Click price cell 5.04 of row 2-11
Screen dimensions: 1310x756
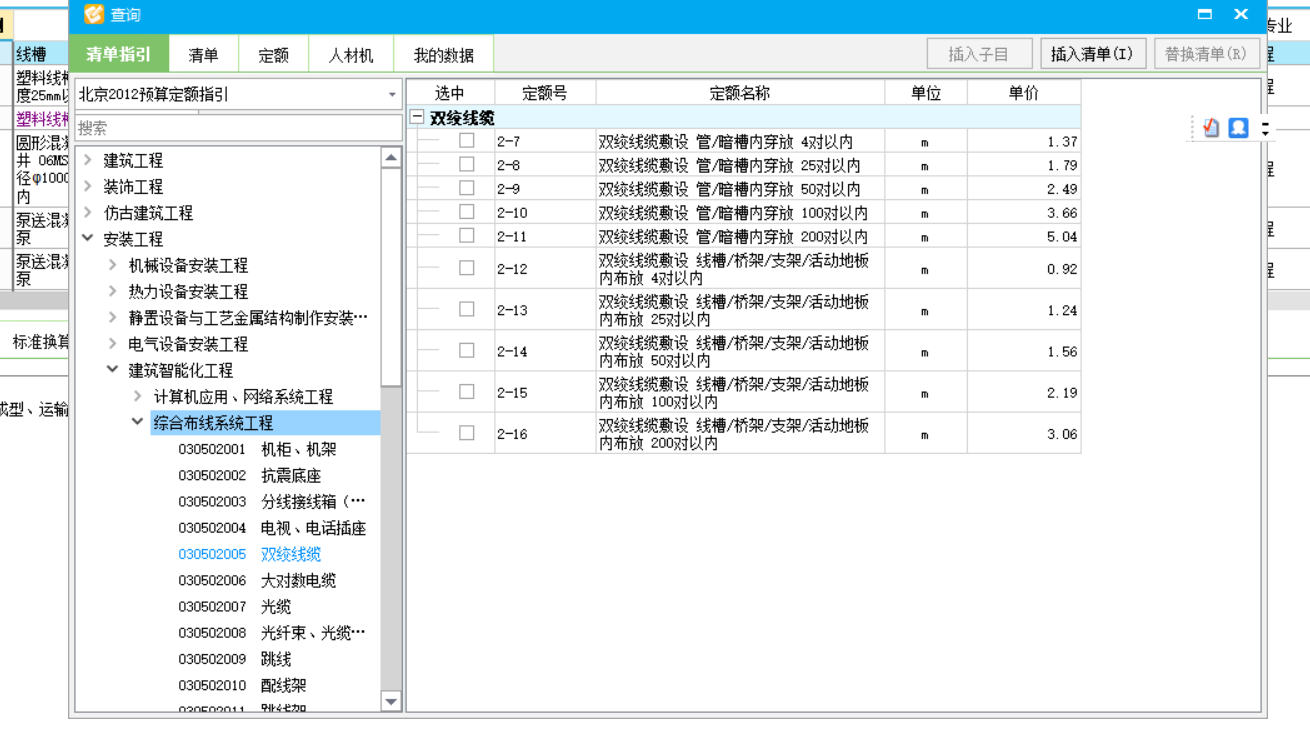point(1024,236)
